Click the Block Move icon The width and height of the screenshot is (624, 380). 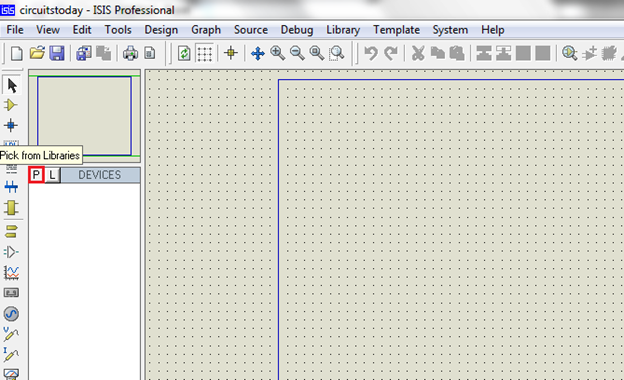pyautogui.click(x=503, y=53)
